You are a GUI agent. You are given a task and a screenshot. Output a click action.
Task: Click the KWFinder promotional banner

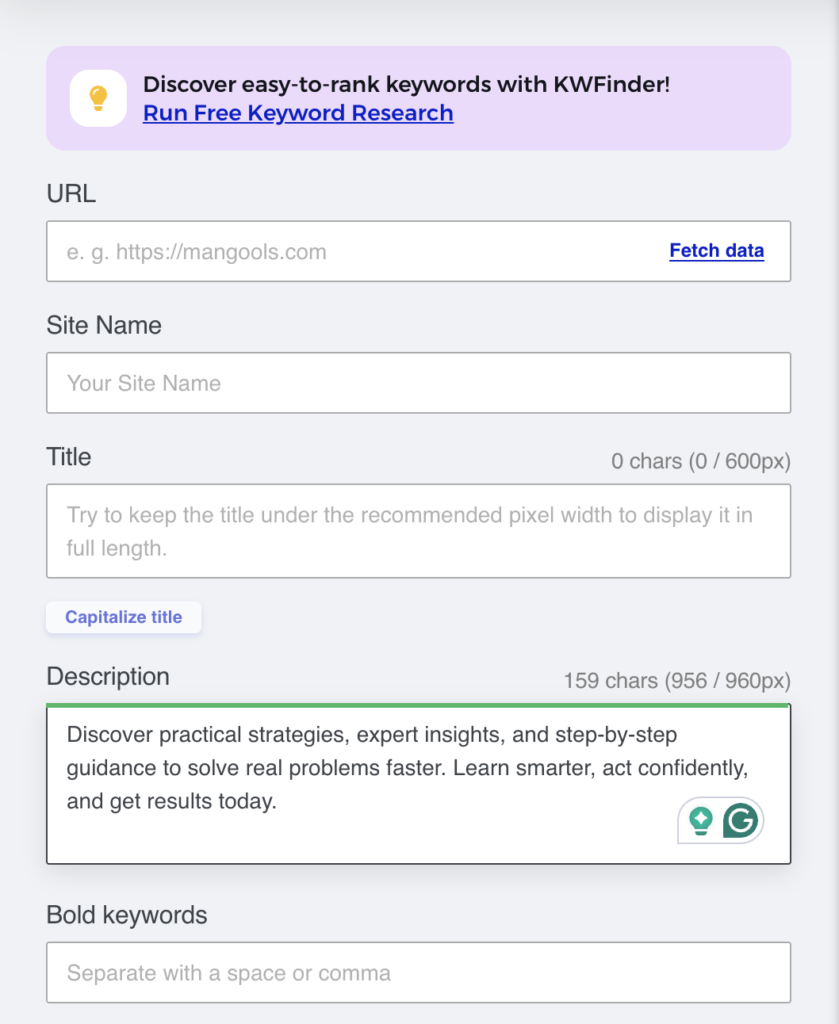click(419, 98)
